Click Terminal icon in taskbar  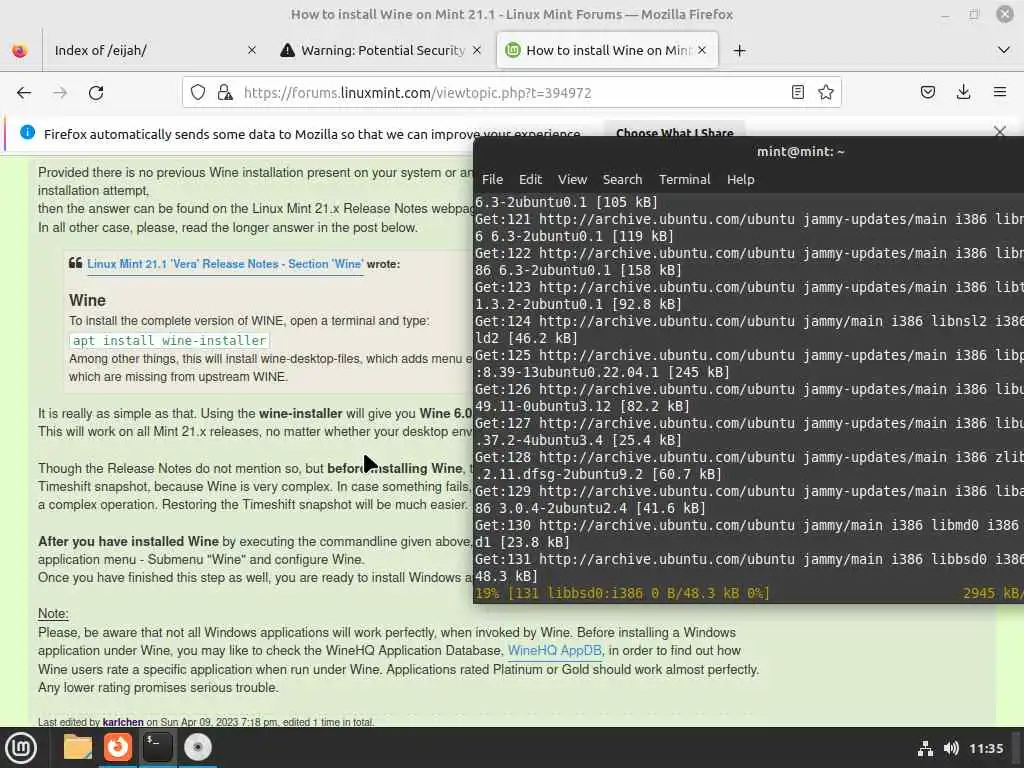[x=157, y=747]
